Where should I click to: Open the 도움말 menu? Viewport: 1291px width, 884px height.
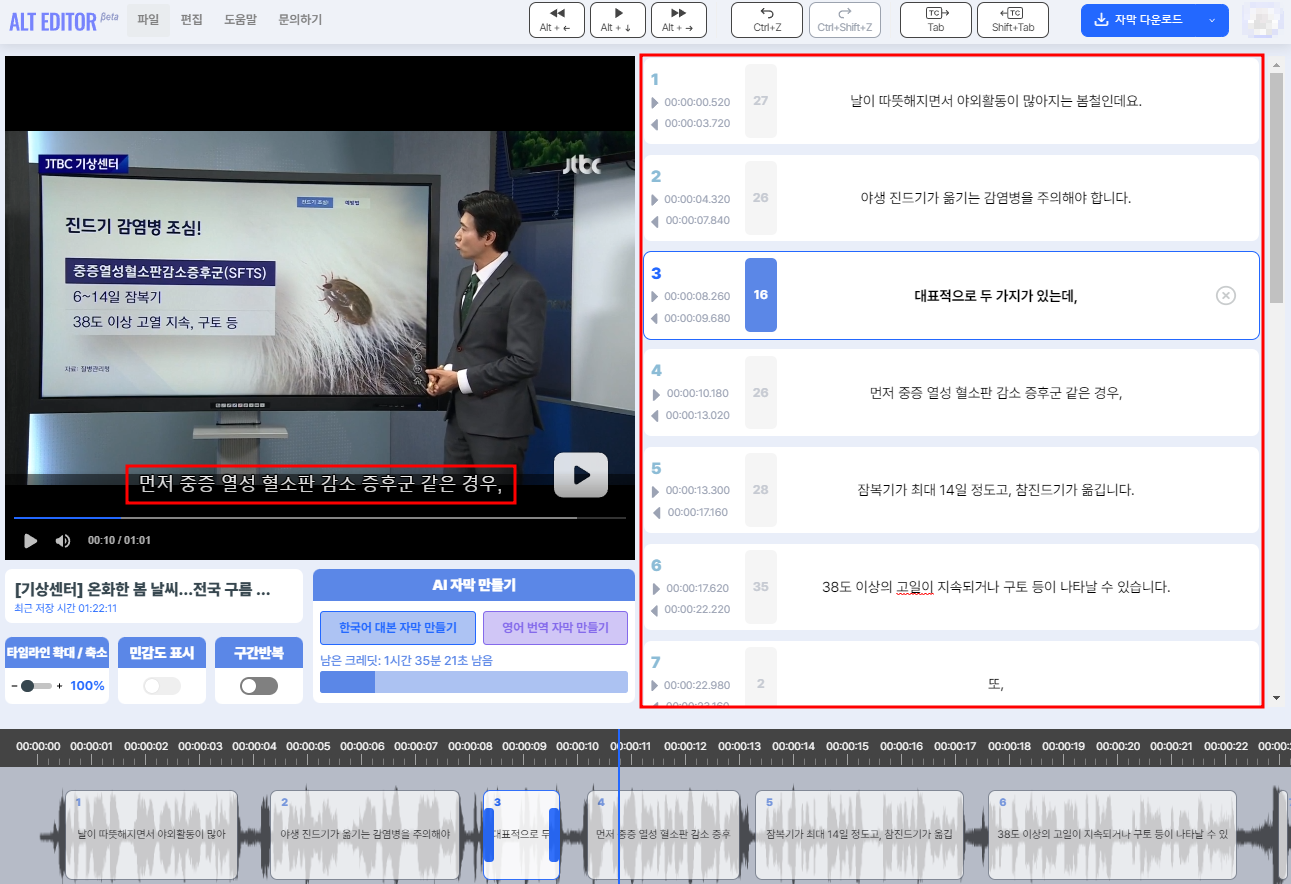point(240,20)
